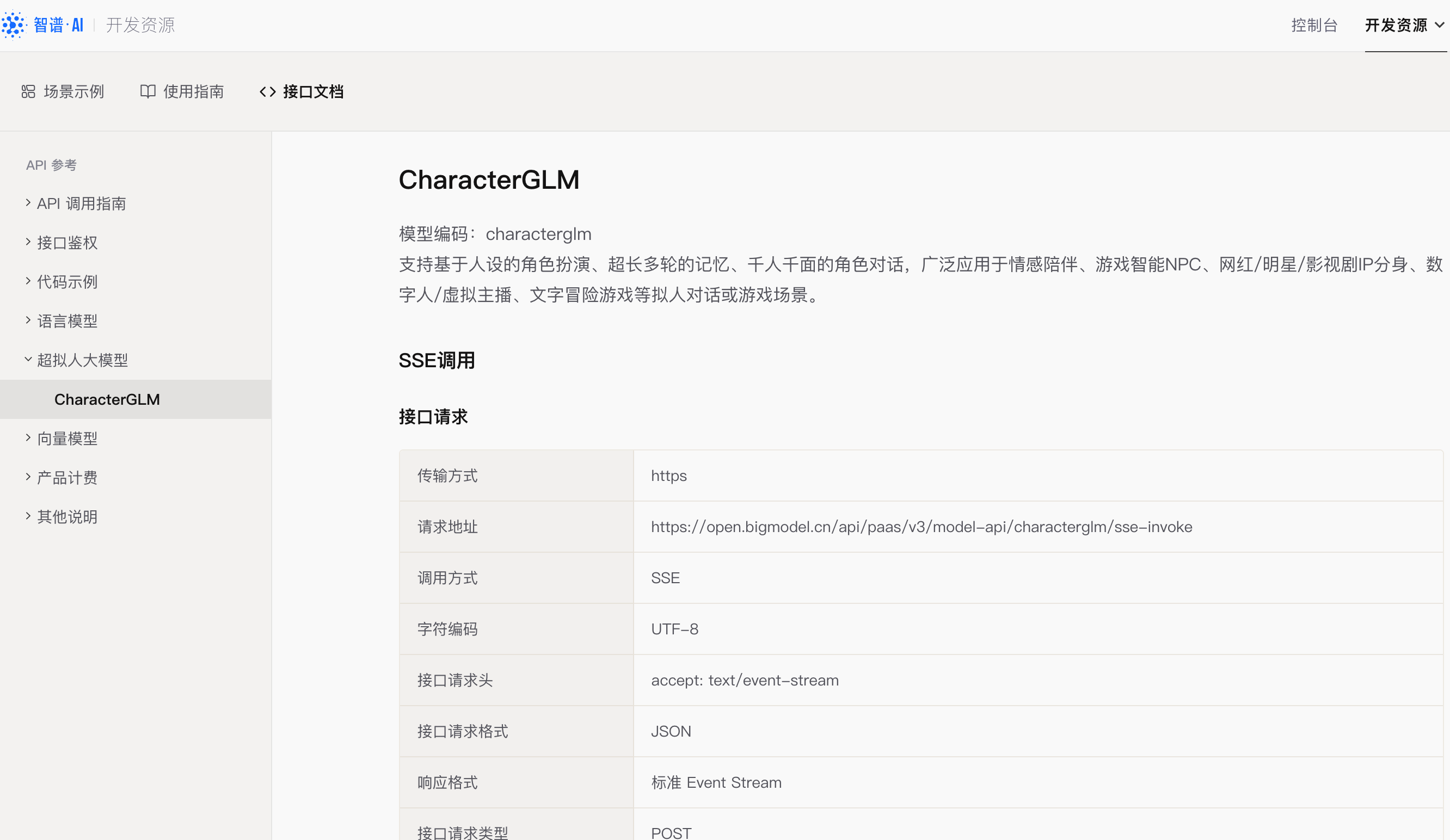This screenshot has width=1450, height=840.
Task: Open 接口鉴权 in the sidebar
Action: (x=67, y=243)
